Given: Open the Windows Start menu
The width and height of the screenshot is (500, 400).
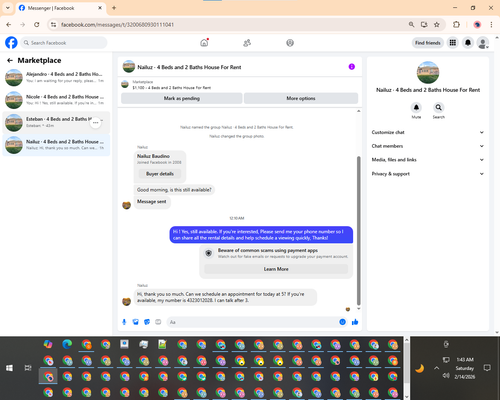Looking at the screenshot, I should [x=9, y=368].
